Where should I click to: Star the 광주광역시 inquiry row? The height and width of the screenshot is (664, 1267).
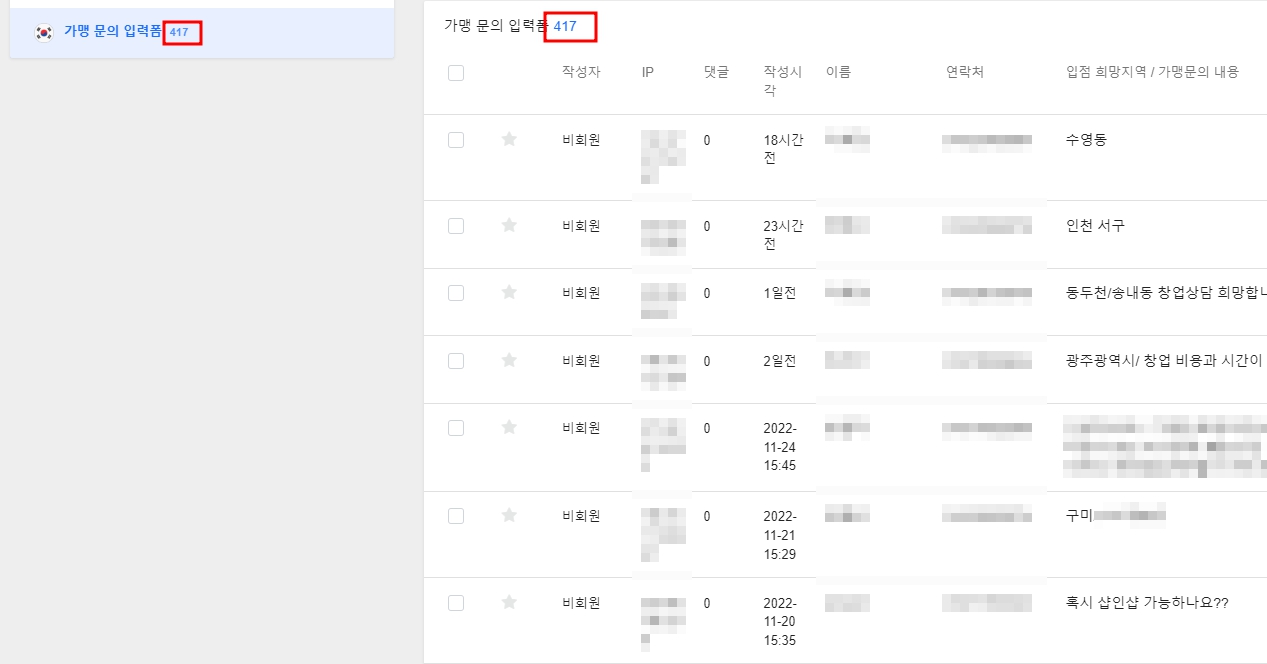[509, 360]
